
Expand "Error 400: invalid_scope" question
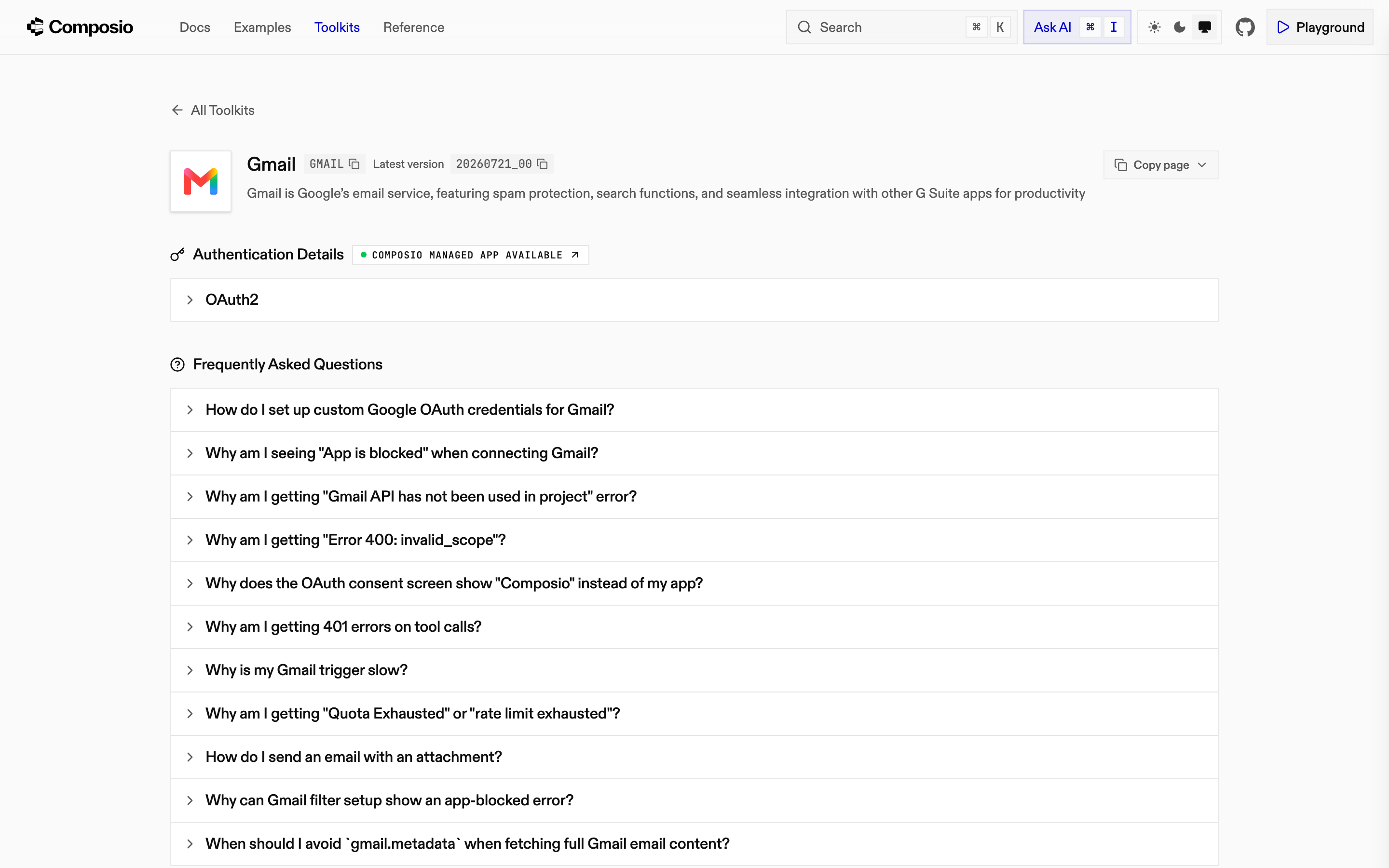(x=694, y=540)
